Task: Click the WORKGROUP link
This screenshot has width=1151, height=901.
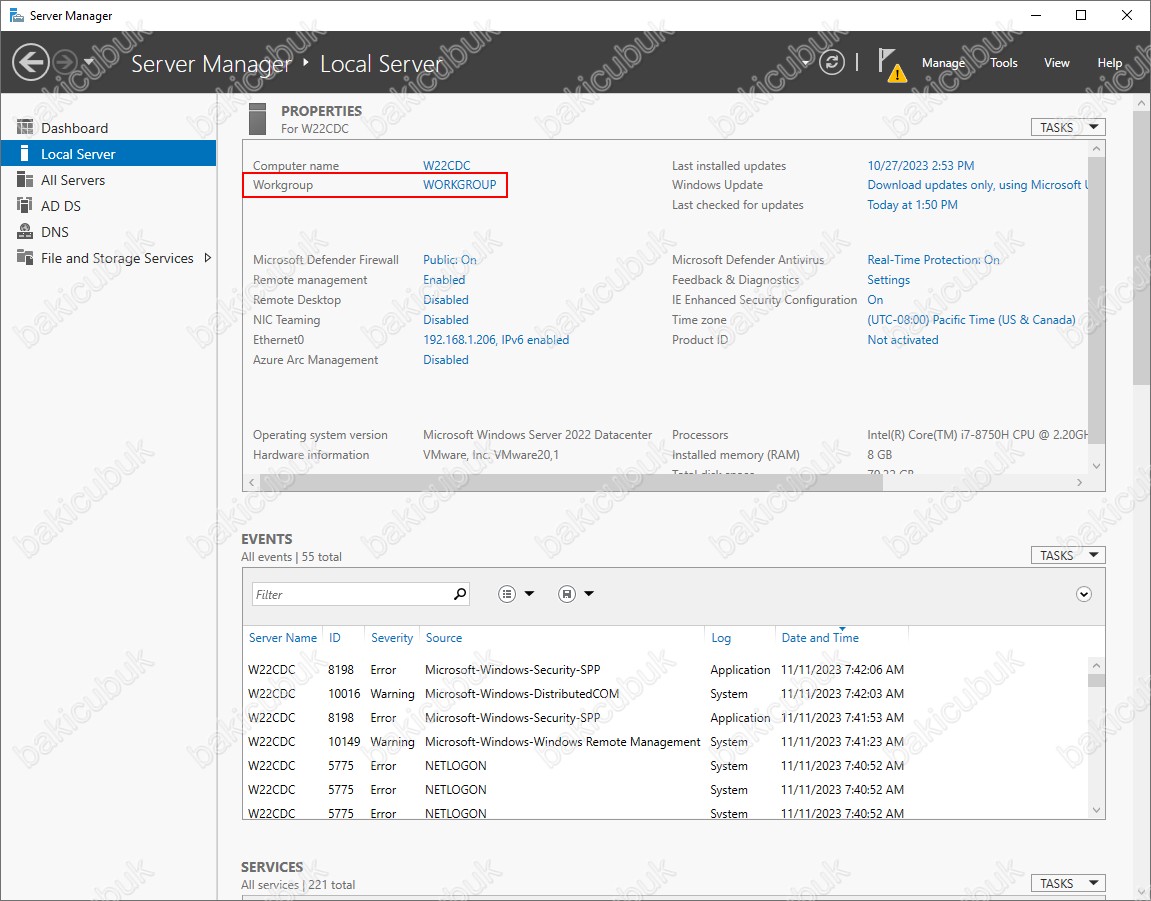Action: coord(460,185)
